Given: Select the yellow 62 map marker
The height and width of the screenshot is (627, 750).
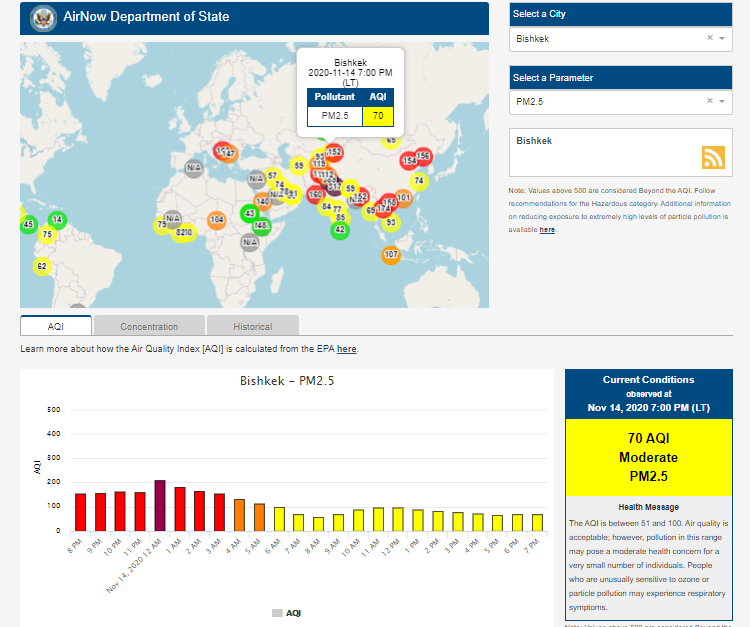Looking at the screenshot, I should pyautogui.click(x=41, y=266).
